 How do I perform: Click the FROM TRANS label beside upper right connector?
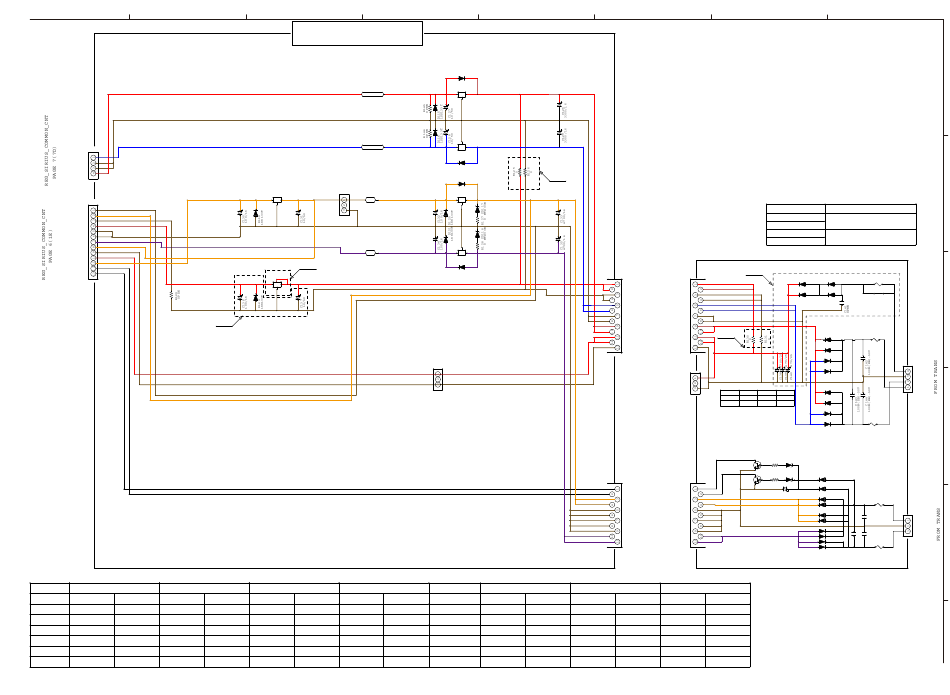pos(935,376)
